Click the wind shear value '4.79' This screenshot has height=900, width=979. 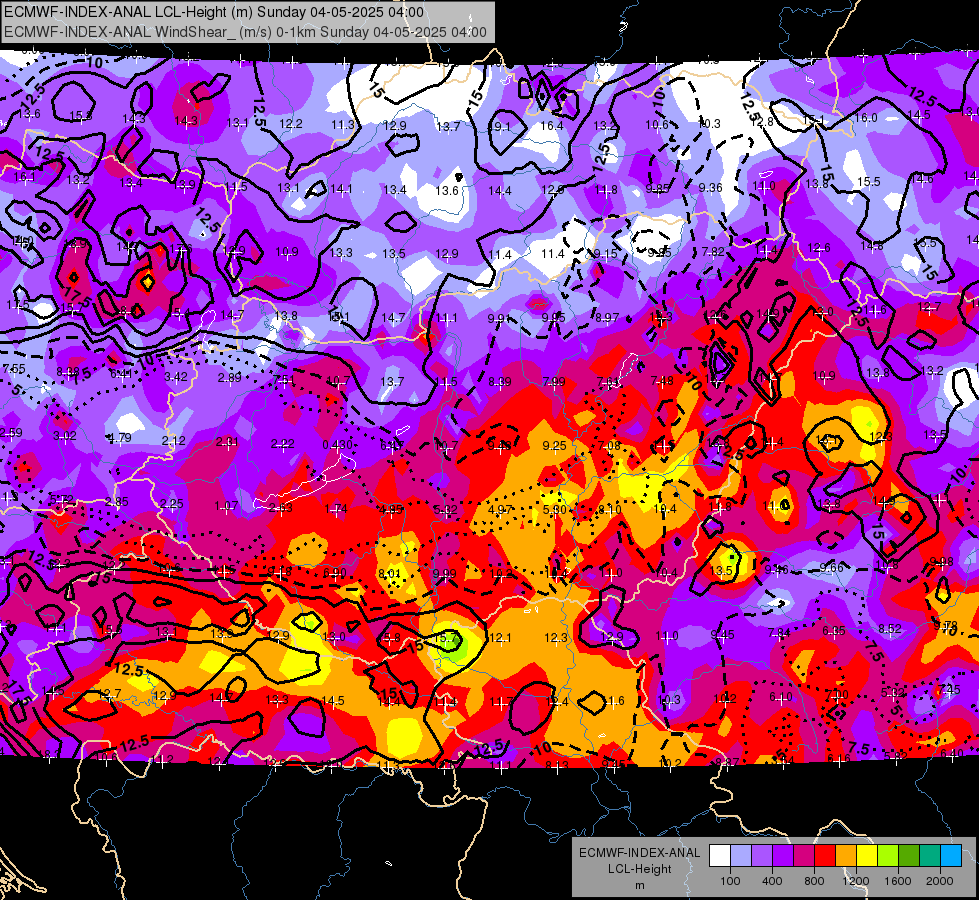click(x=120, y=438)
